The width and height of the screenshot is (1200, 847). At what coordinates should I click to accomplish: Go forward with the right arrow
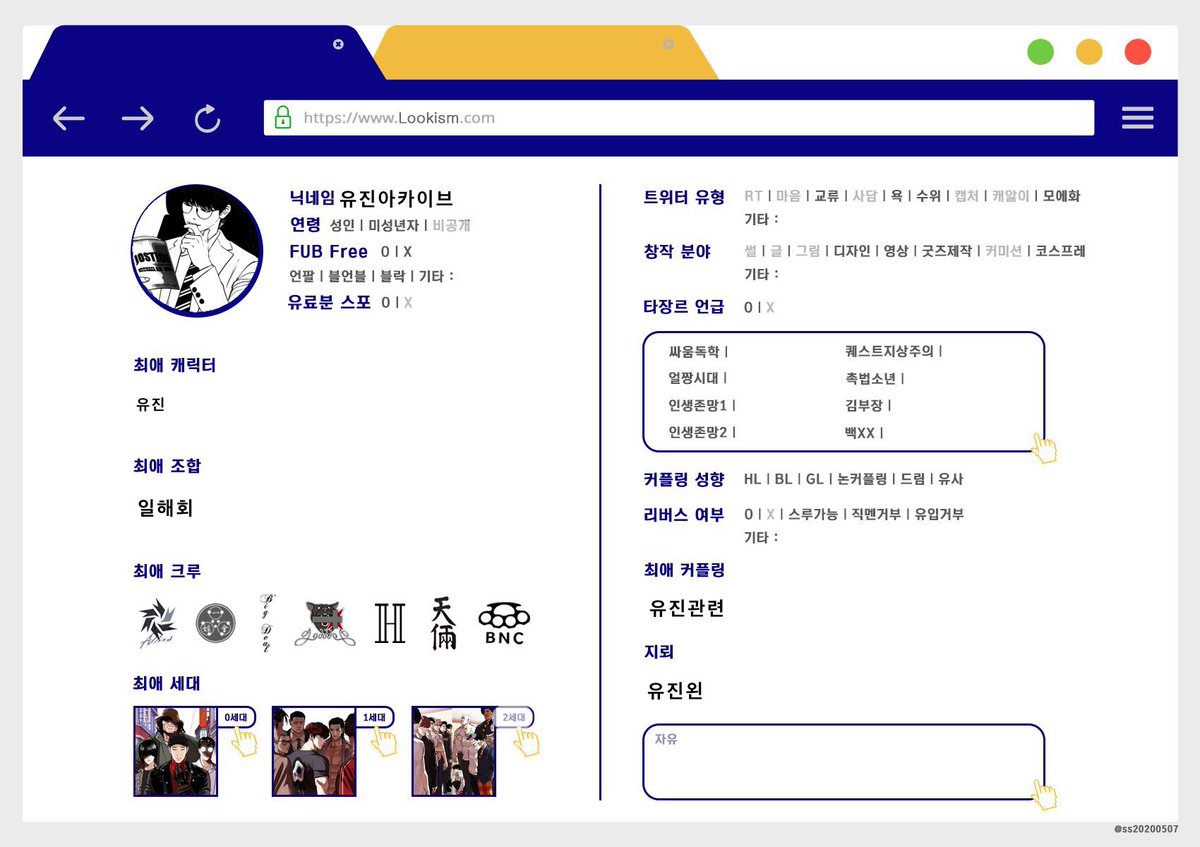(x=137, y=119)
